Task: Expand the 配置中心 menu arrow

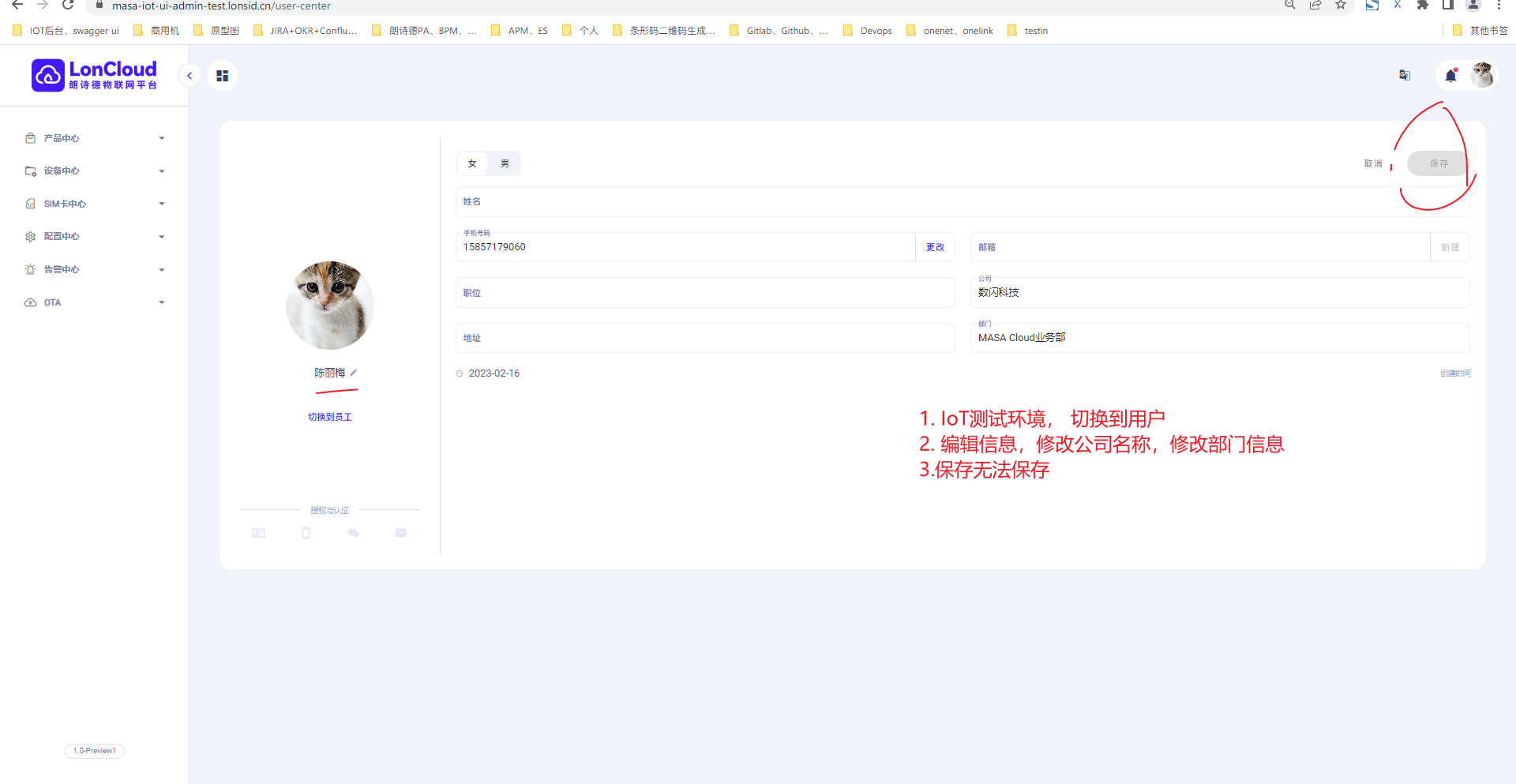Action: [x=162, y=237]
